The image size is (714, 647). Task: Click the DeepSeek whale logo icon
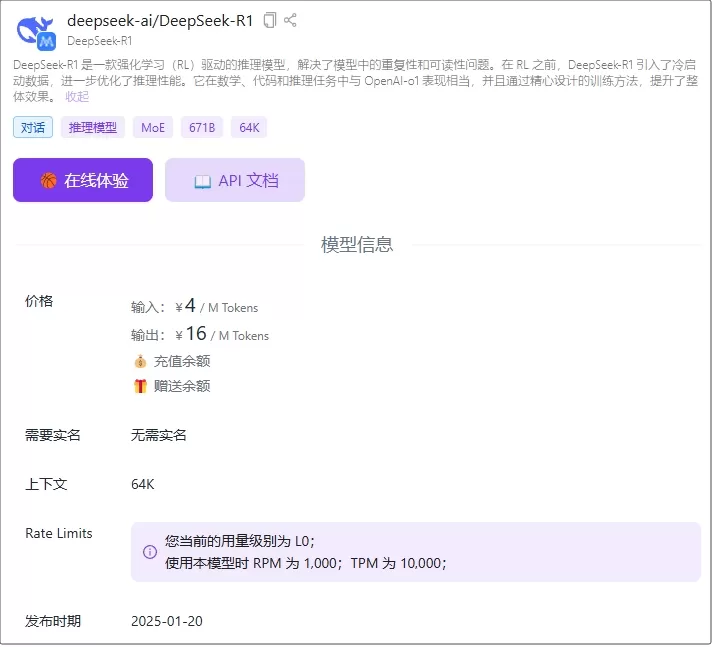point(36,32)
